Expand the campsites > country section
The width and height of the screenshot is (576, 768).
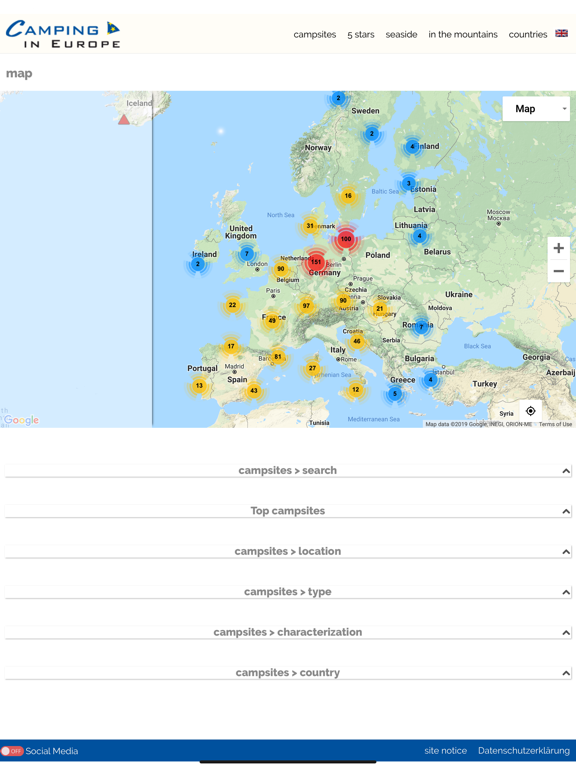(x=288, y=672)
